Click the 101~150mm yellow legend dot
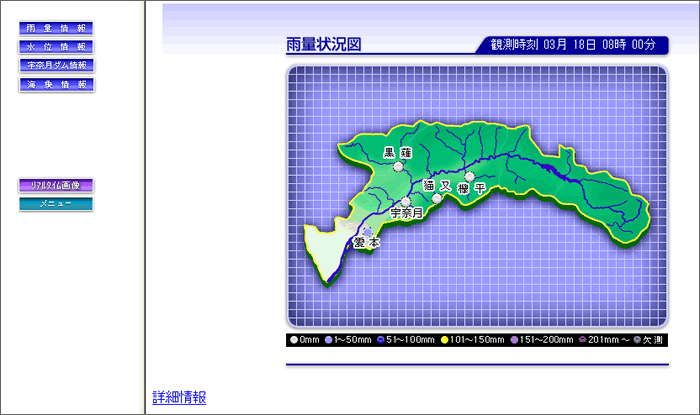 tap(444, 340)
